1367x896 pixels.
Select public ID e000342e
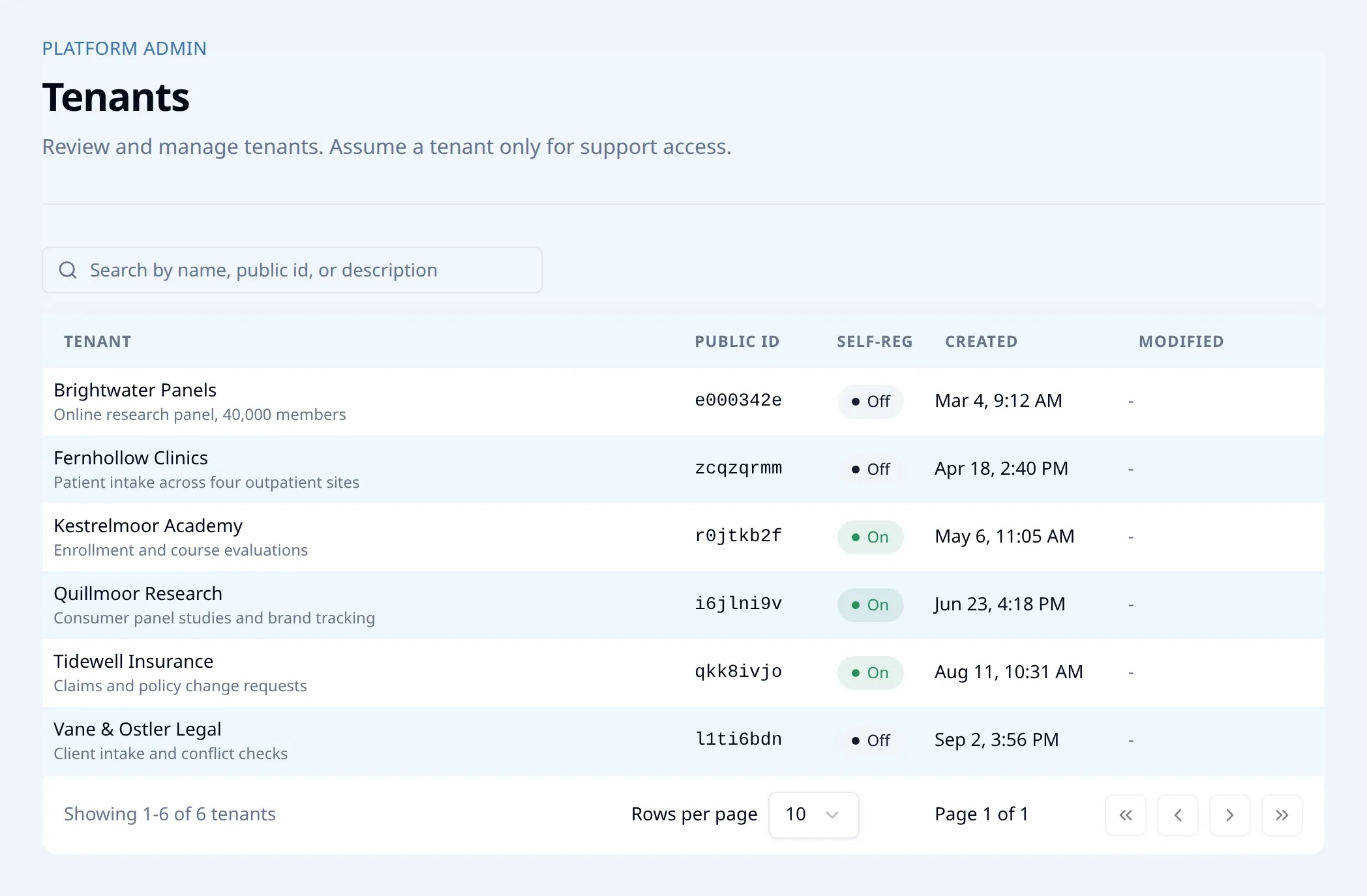[738, 400]
